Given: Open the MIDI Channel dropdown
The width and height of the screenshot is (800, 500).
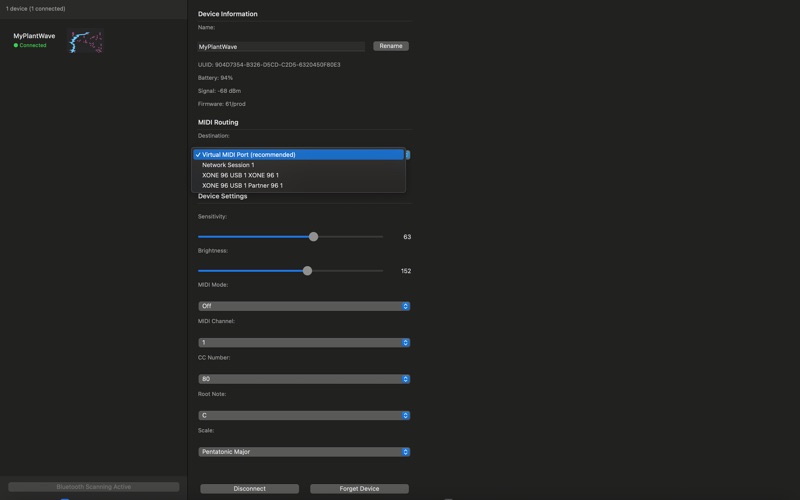Looking at the screenshot, I should pos(304,342).
